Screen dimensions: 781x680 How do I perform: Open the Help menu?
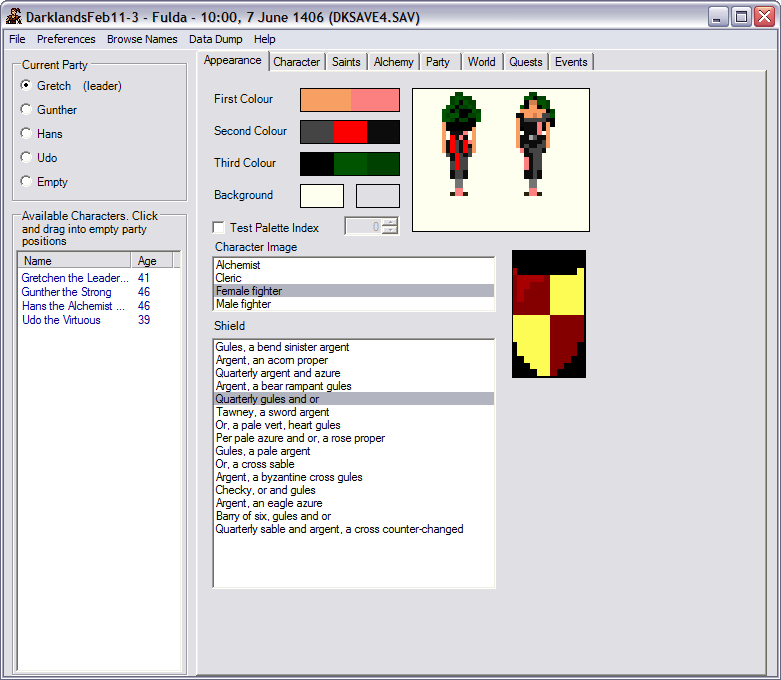coord(264,39)
